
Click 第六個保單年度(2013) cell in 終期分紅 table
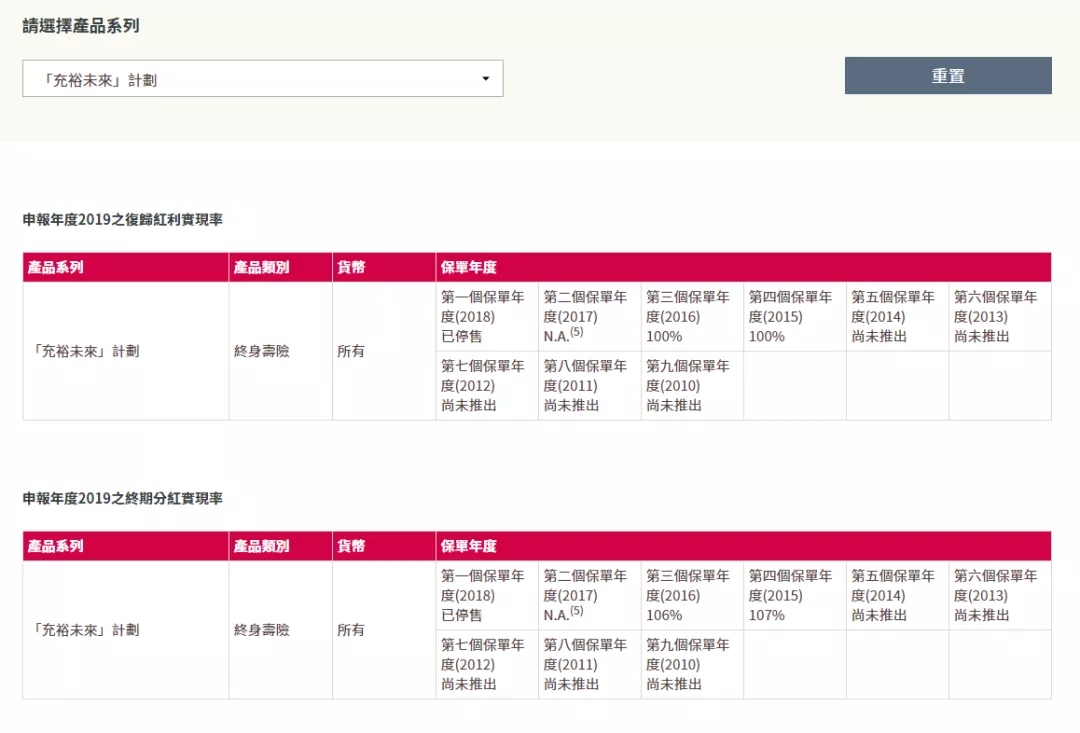(x=1000, y=596)
